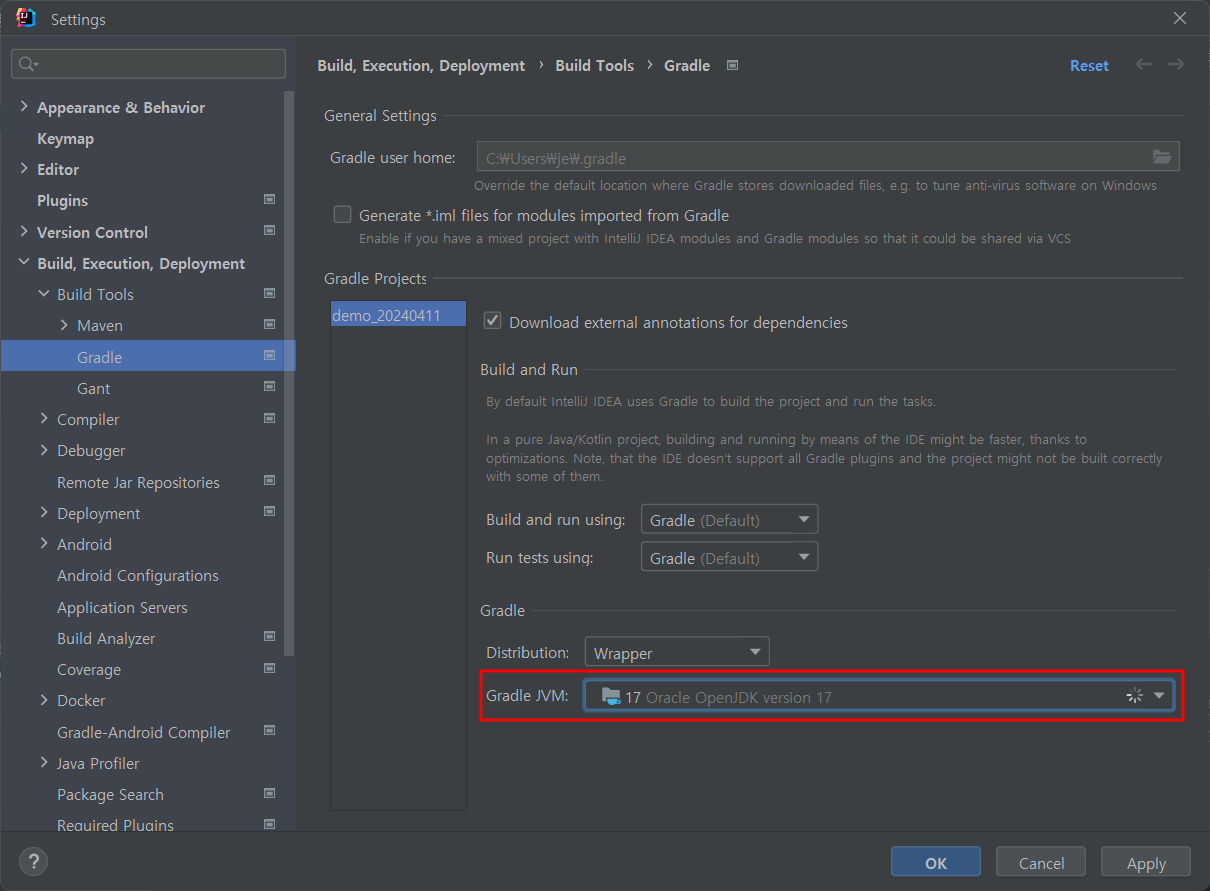
Task: Click Apply button
Action: point(1146,862)
